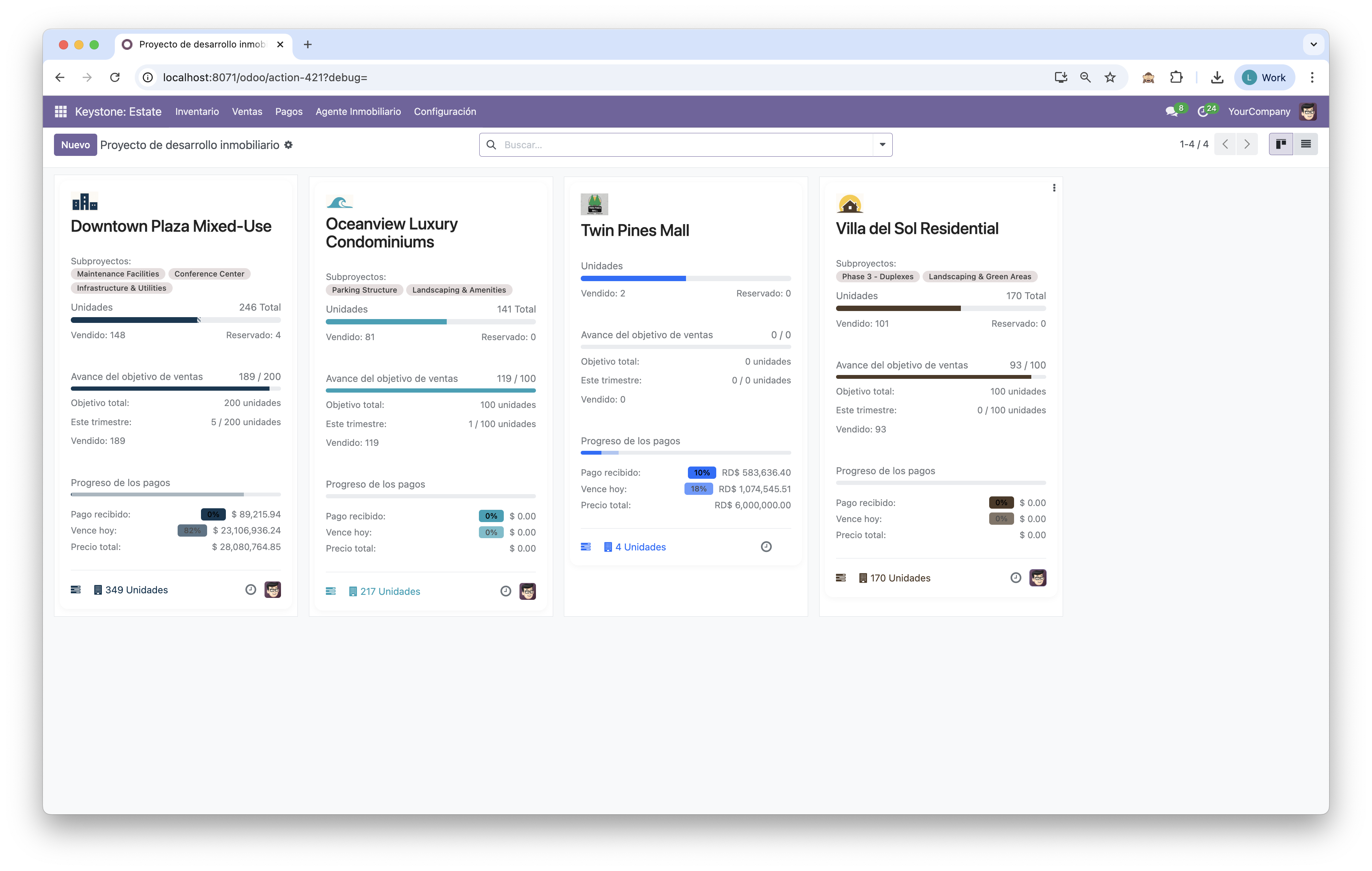This screenshot has width=1372, height=871.
Task: Click the clock icon on Downtown Plaza card
Action: pos(251,589)
